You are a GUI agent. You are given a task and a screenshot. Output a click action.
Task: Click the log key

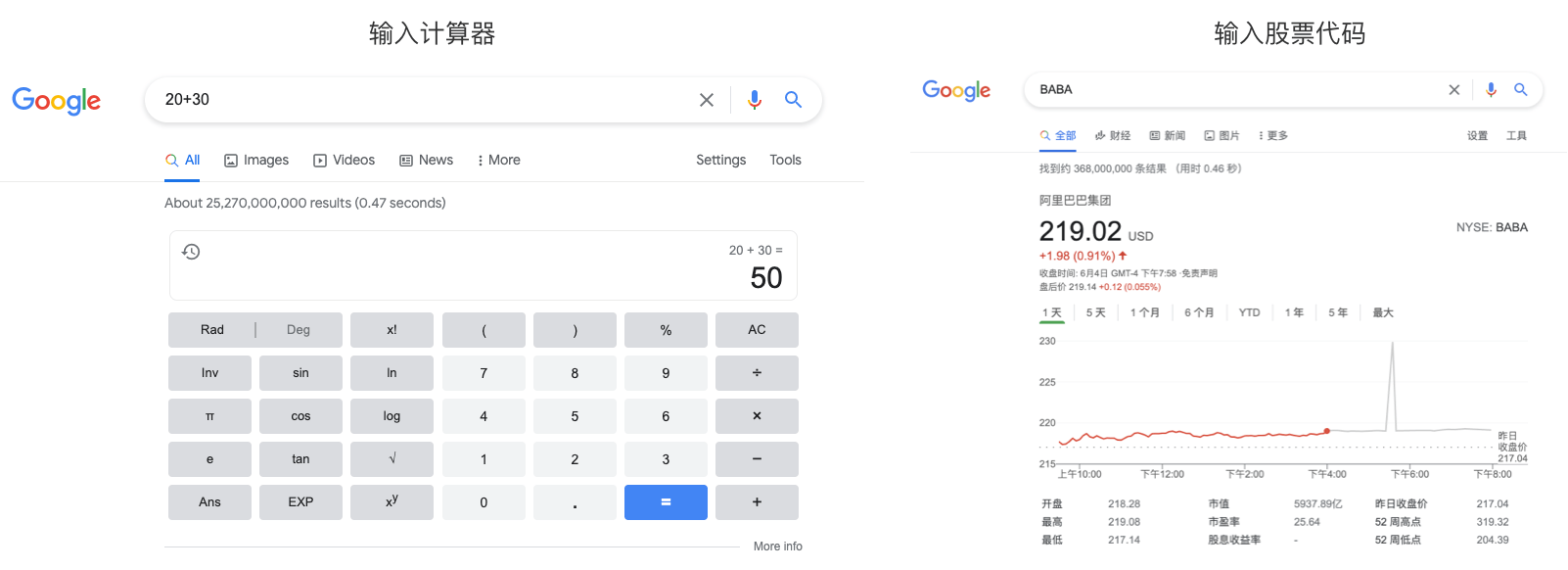(x=392, y=416)
